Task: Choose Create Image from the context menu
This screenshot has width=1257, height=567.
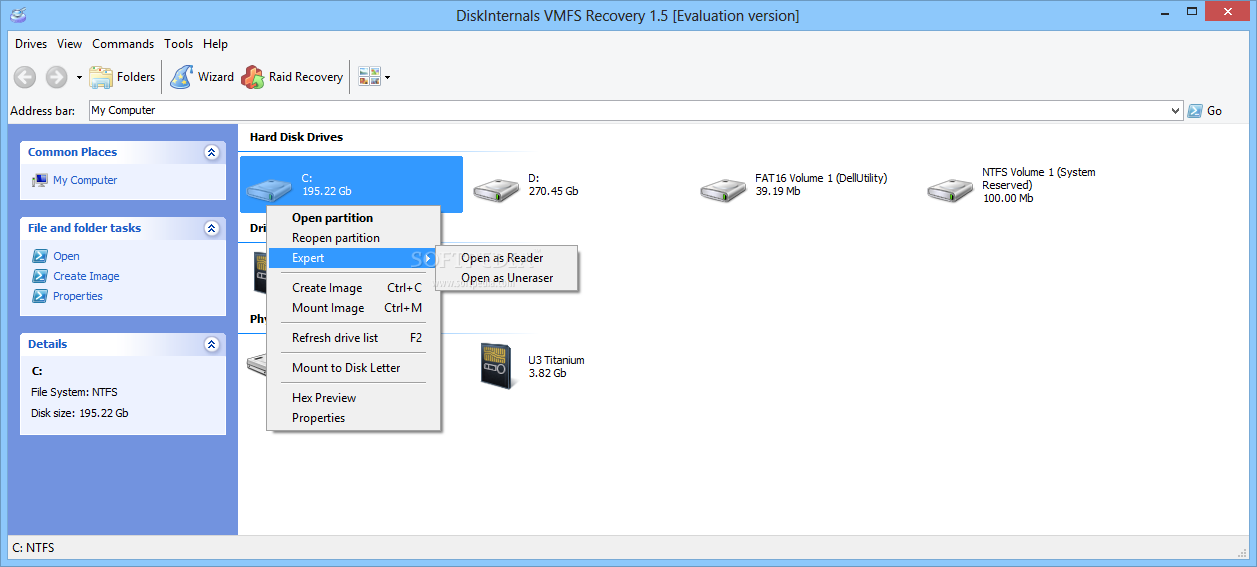Action: click(354, 288)
